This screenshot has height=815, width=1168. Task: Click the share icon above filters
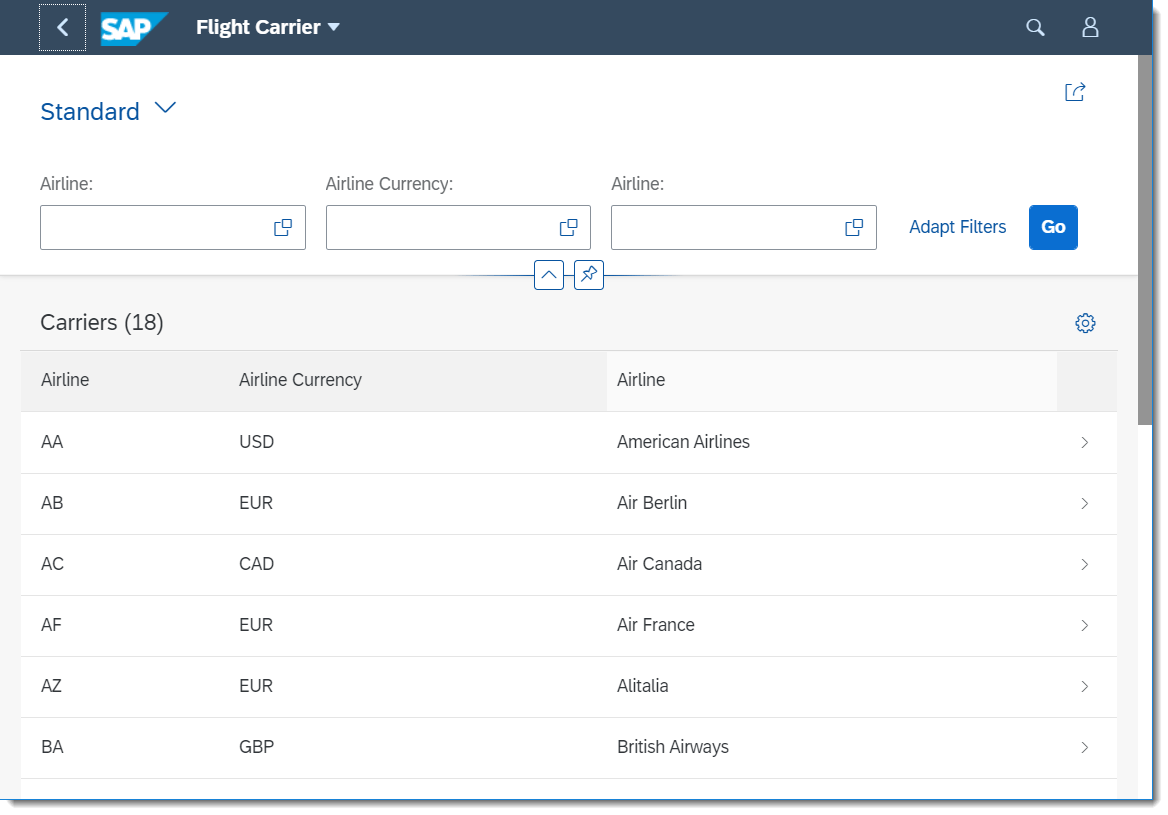point(1074,91)
